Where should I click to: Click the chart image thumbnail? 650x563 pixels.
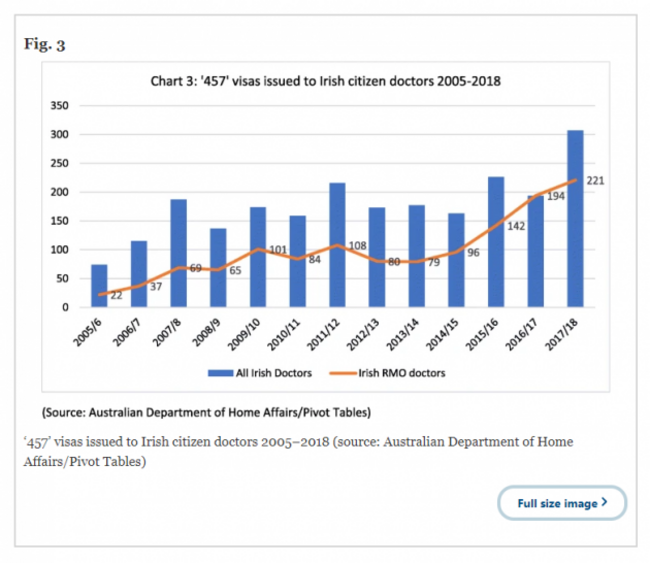[x=325, y=227]
